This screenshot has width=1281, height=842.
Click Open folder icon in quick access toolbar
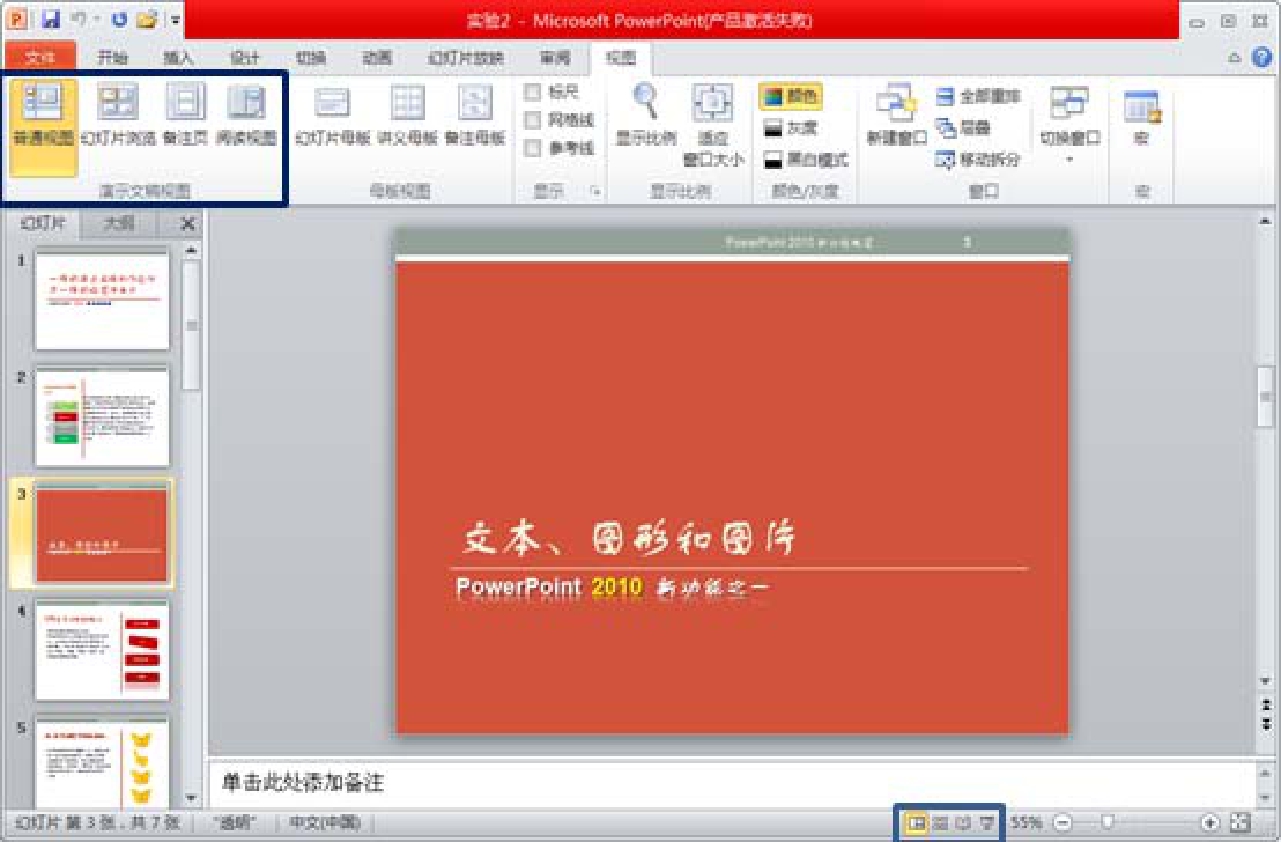tap(147, 18)
